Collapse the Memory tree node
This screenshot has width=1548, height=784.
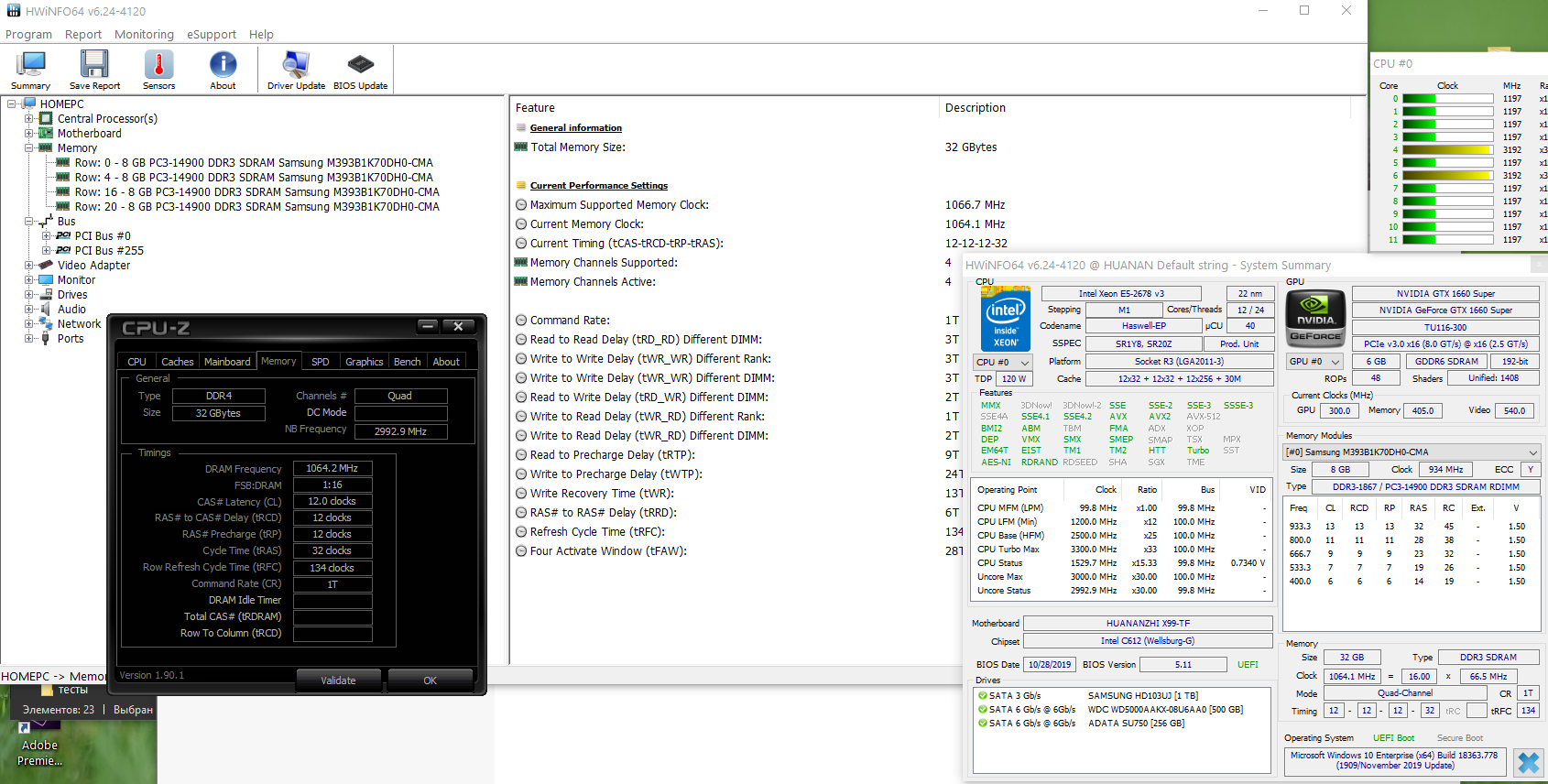tap(28, 147)
